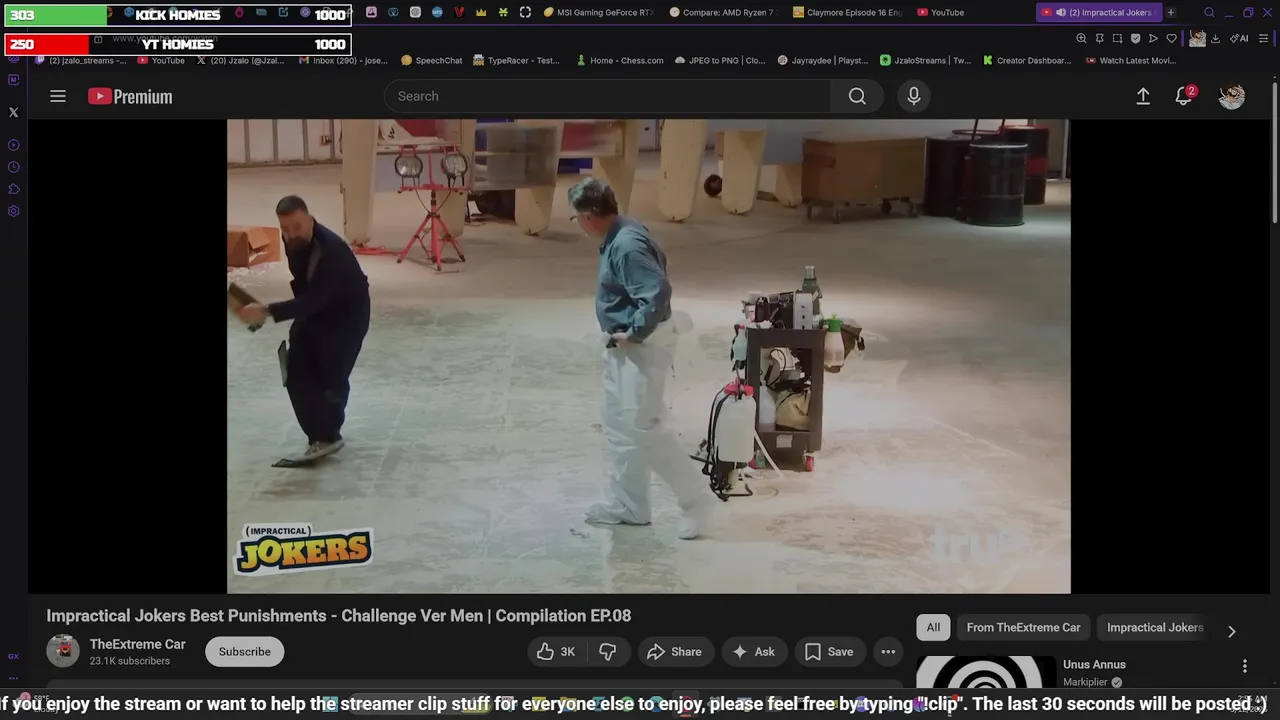
Task: Open the send/flow arrow icon in the address bar
Action: [1153, 38]
